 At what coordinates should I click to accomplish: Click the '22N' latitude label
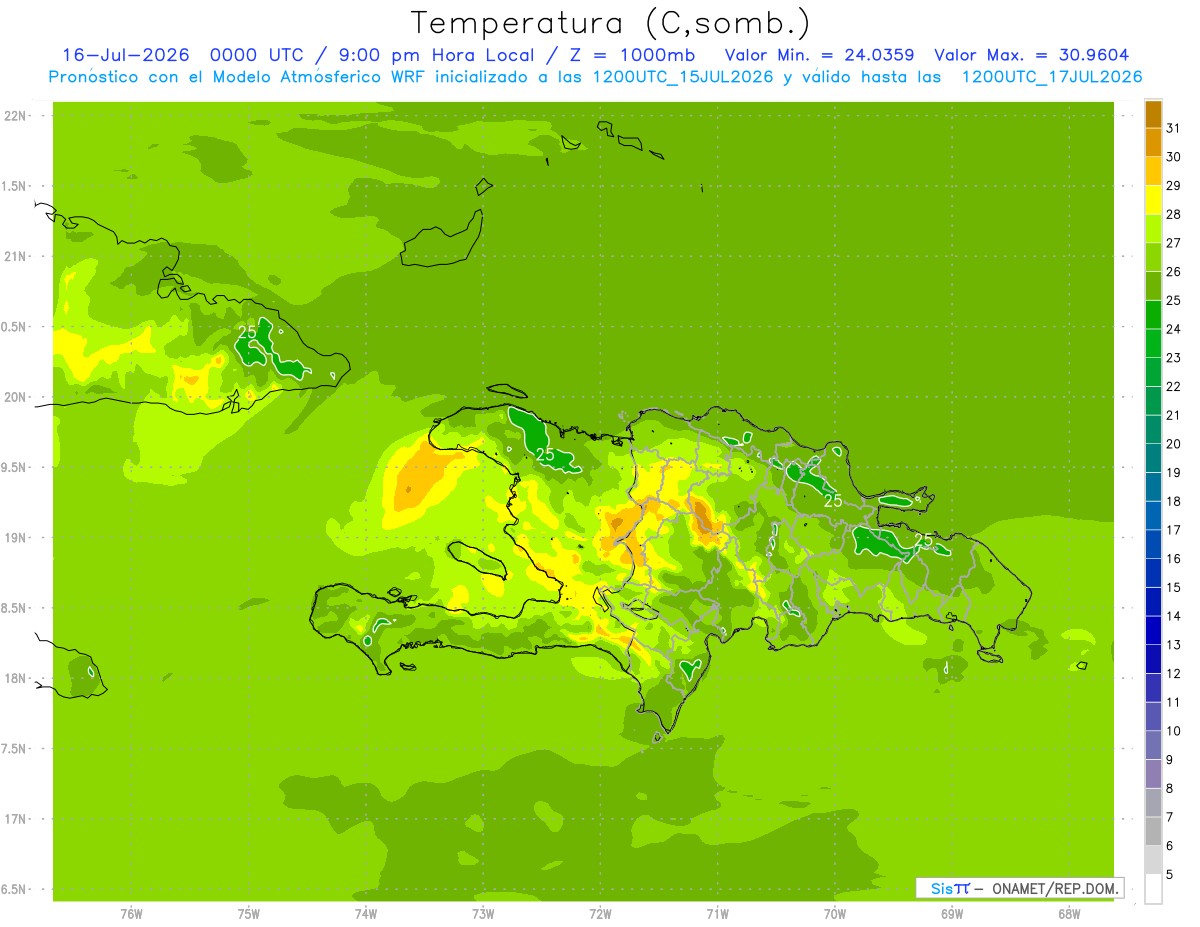[x=15, y=116]
